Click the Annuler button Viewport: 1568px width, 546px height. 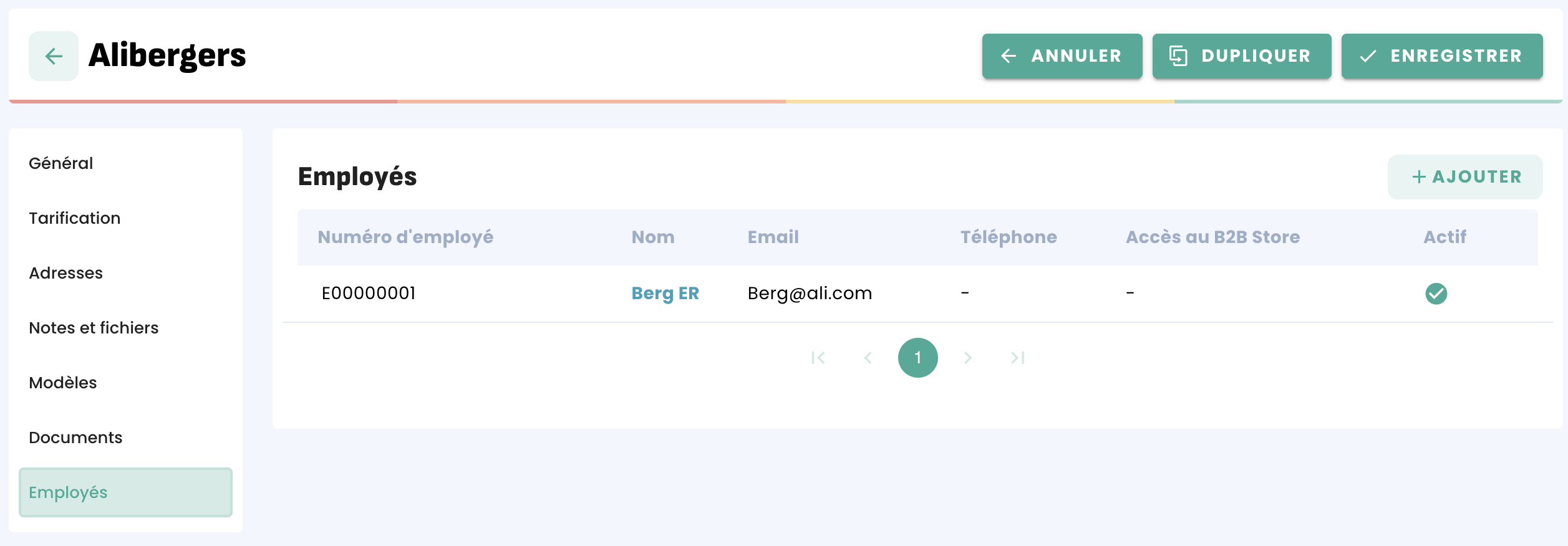1062,56
